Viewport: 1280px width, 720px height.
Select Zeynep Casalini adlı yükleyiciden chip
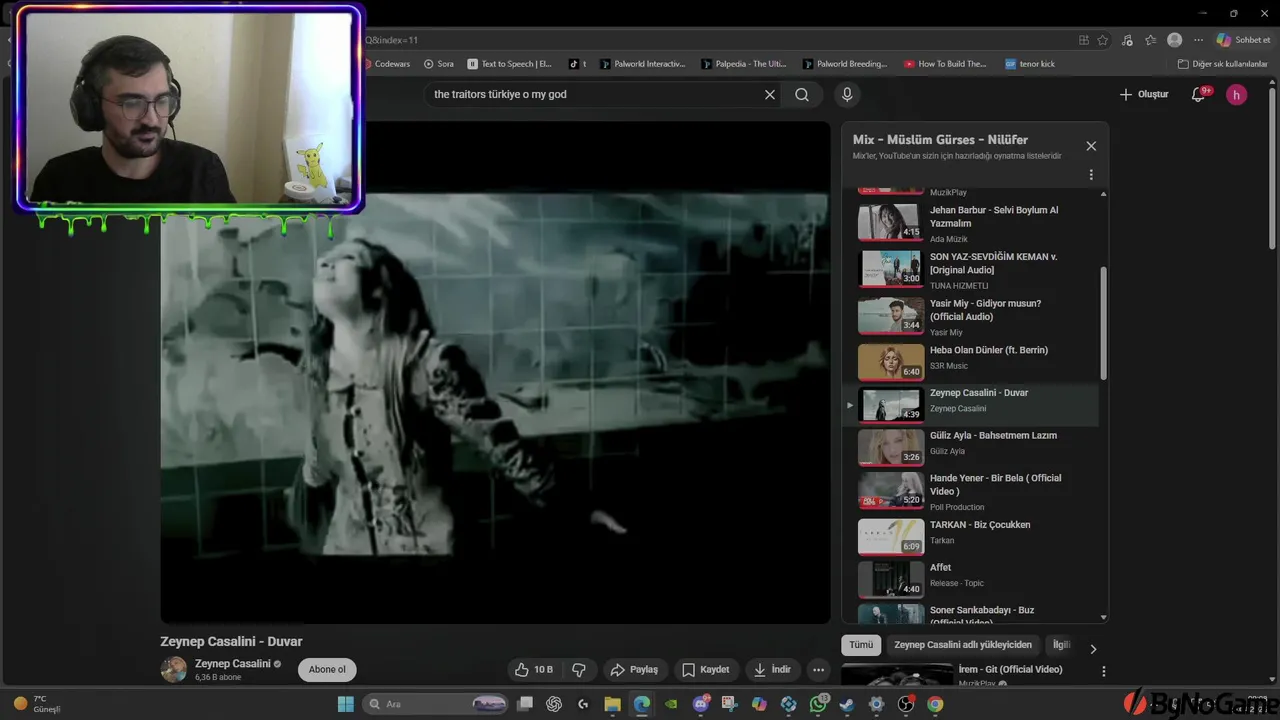963,646
